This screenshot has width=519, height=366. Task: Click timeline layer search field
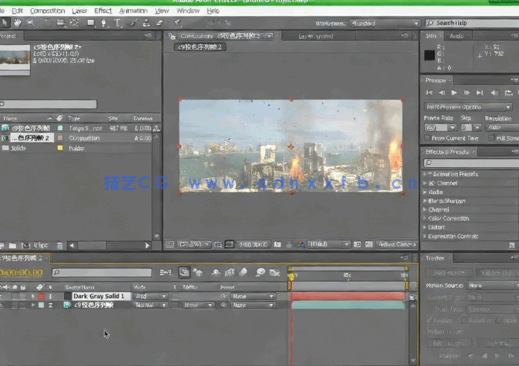102,273
